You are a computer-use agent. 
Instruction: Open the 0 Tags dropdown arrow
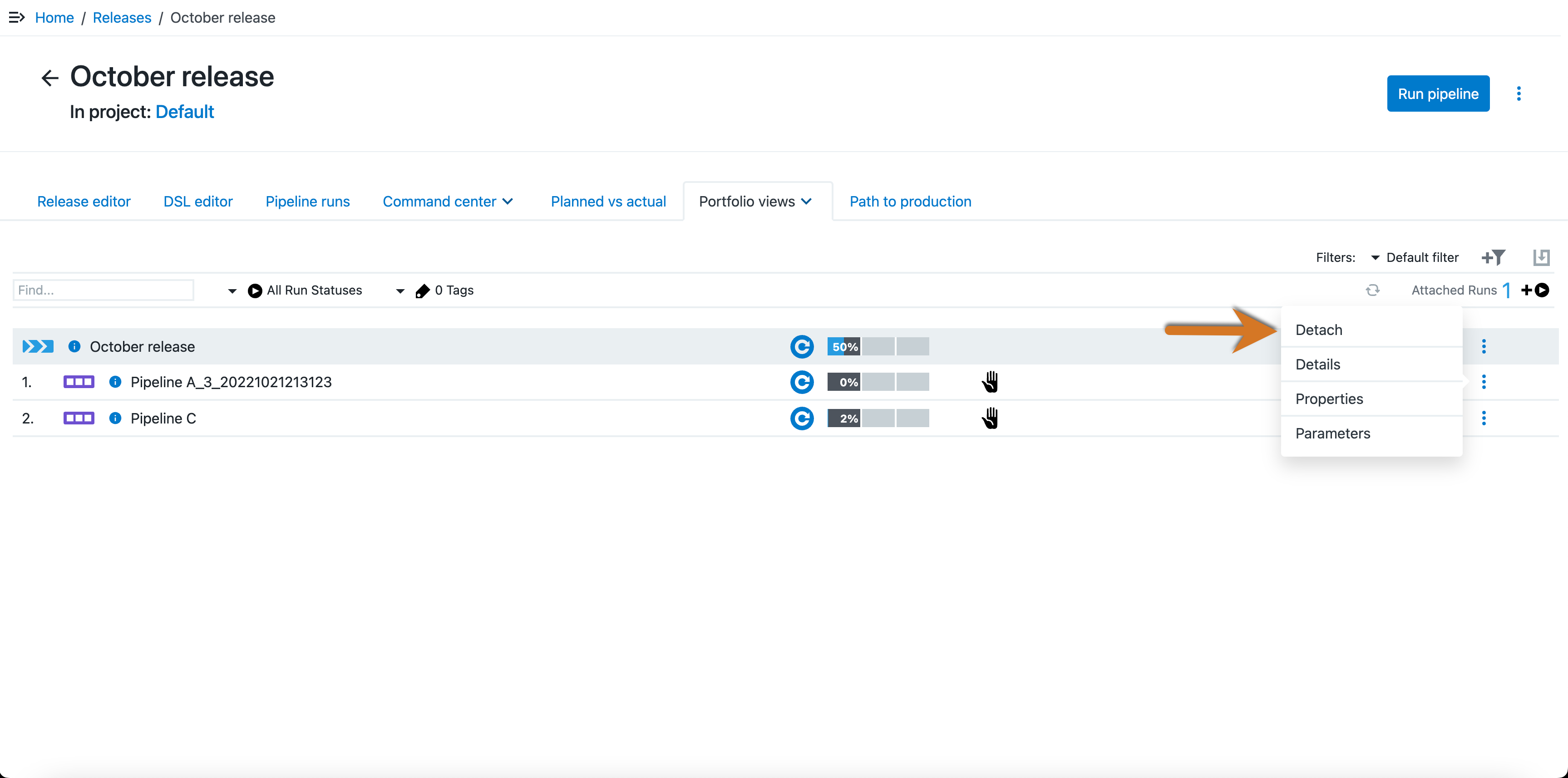point(400,291)
